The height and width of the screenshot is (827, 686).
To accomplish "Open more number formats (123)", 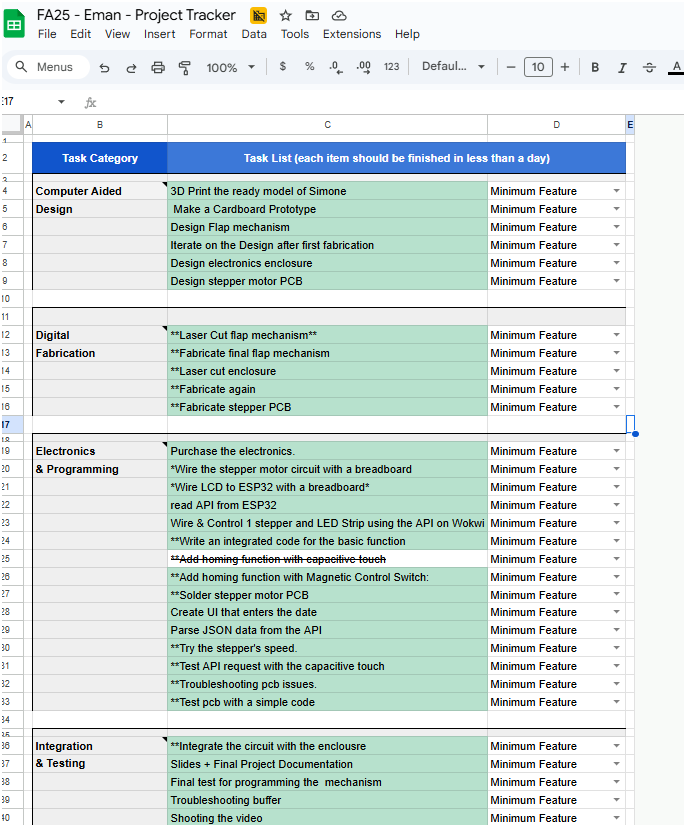I will pyautogui.click(x=391, y=66).
